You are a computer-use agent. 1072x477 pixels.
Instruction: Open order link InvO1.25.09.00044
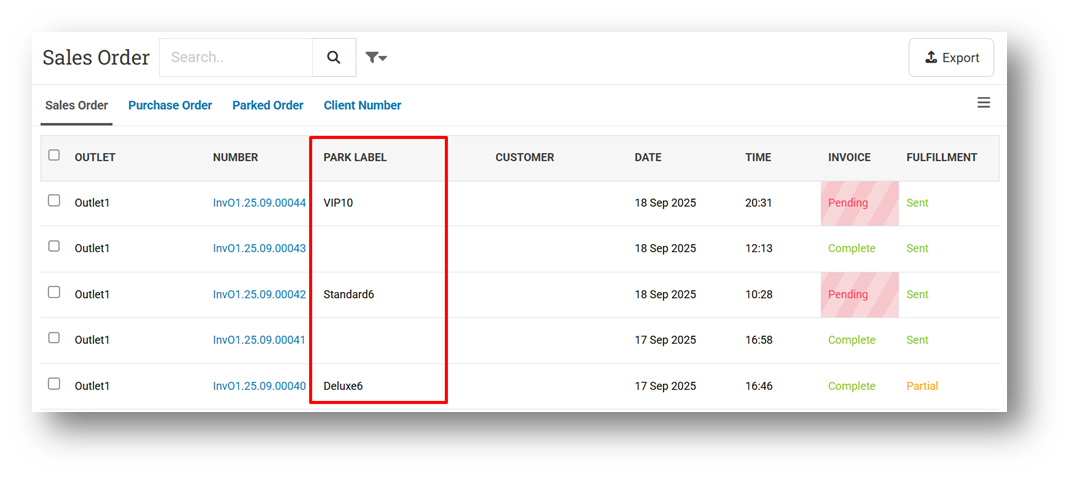259,203
